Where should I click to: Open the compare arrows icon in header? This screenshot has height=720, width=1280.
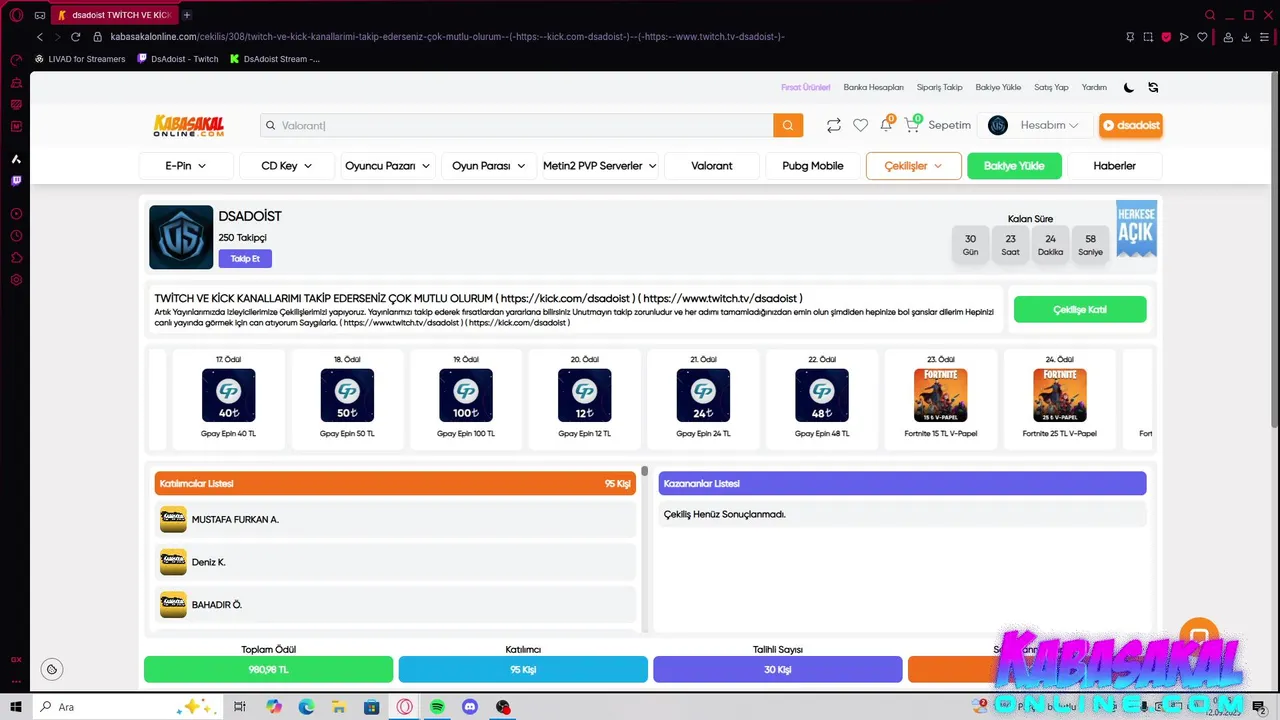coord(833,125)
